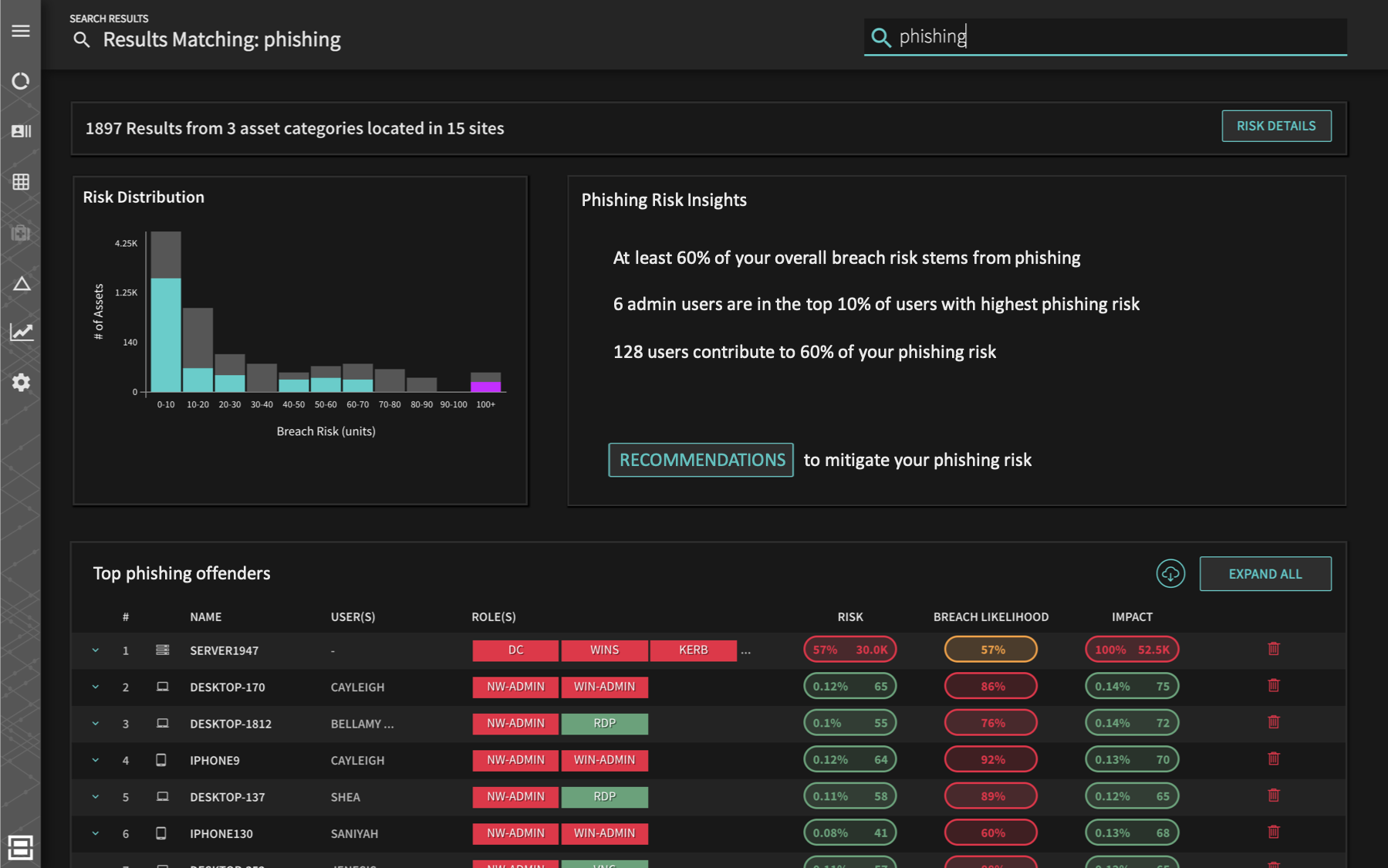Open server panel icon at sidebar bottom
Viewport: 1388px width, 868px height.
click(21, 847)
